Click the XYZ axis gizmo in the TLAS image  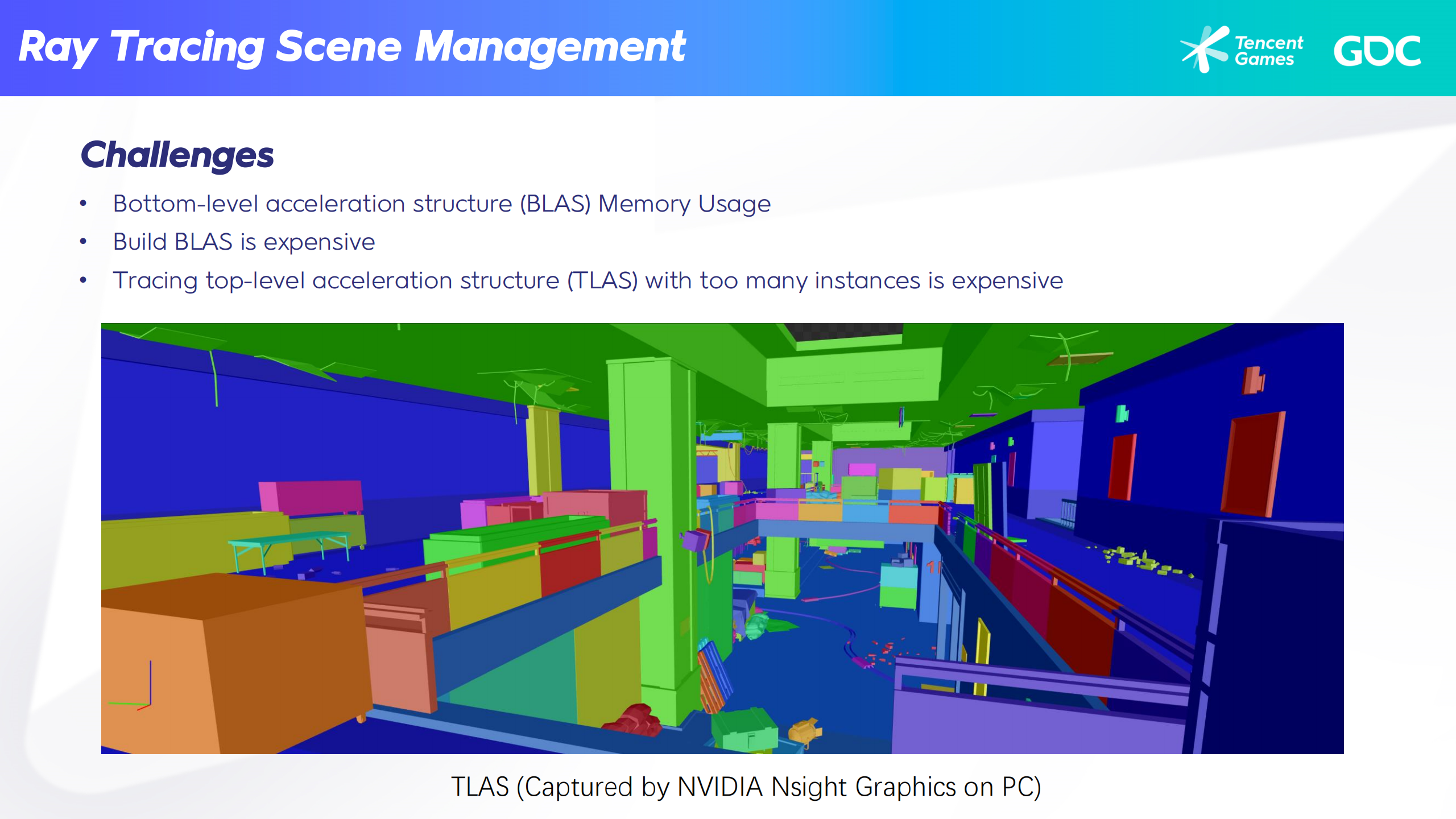tap(131, 686)
